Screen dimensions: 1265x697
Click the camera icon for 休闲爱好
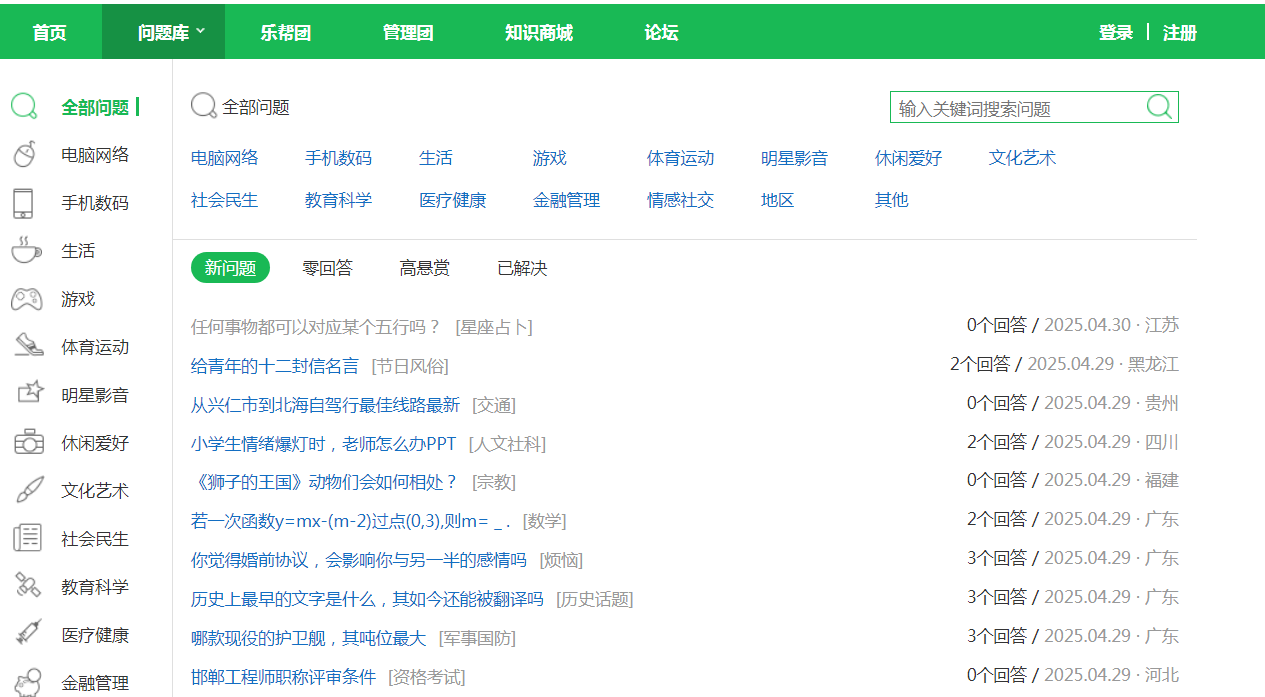pyautogui.click(x=29, y=443)
